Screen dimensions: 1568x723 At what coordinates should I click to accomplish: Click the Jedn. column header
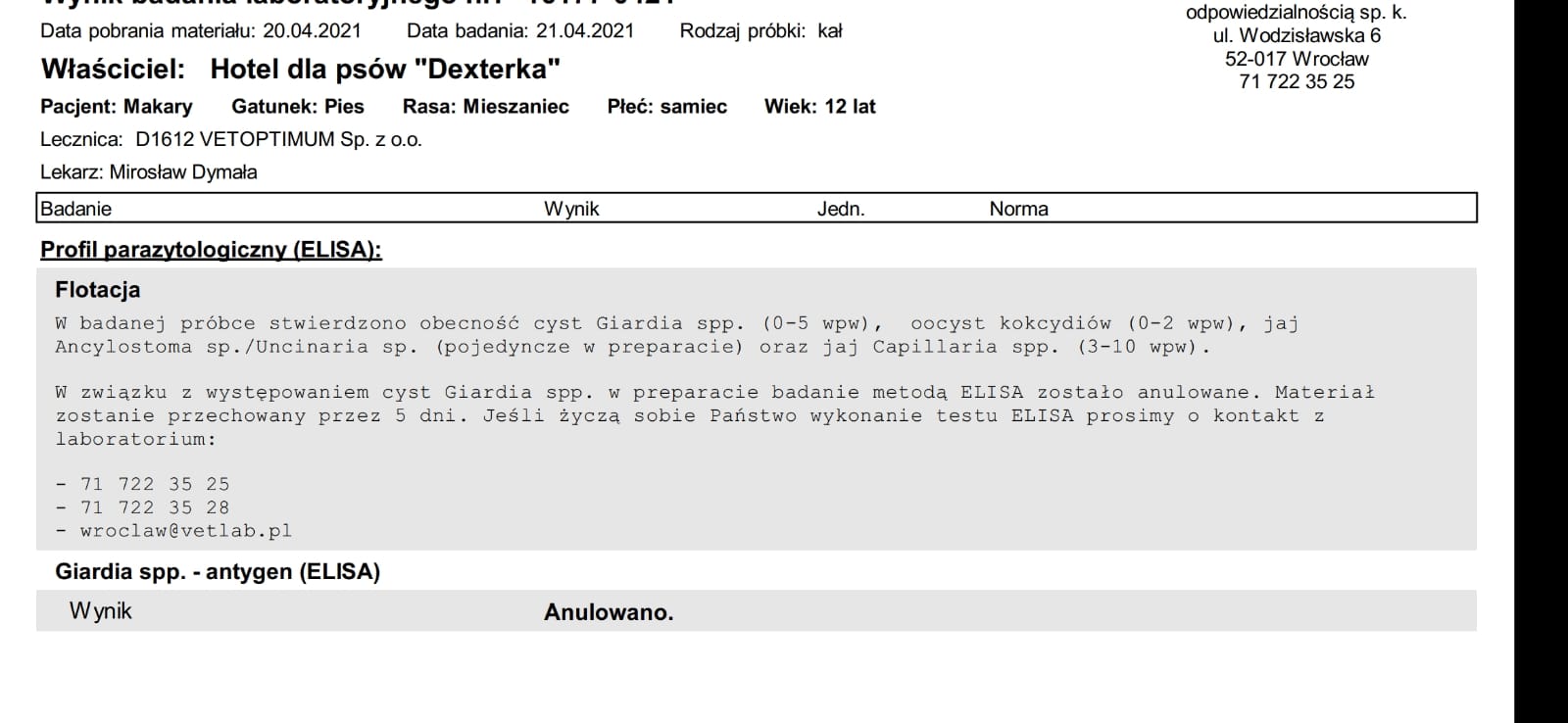tap(841, 209)
